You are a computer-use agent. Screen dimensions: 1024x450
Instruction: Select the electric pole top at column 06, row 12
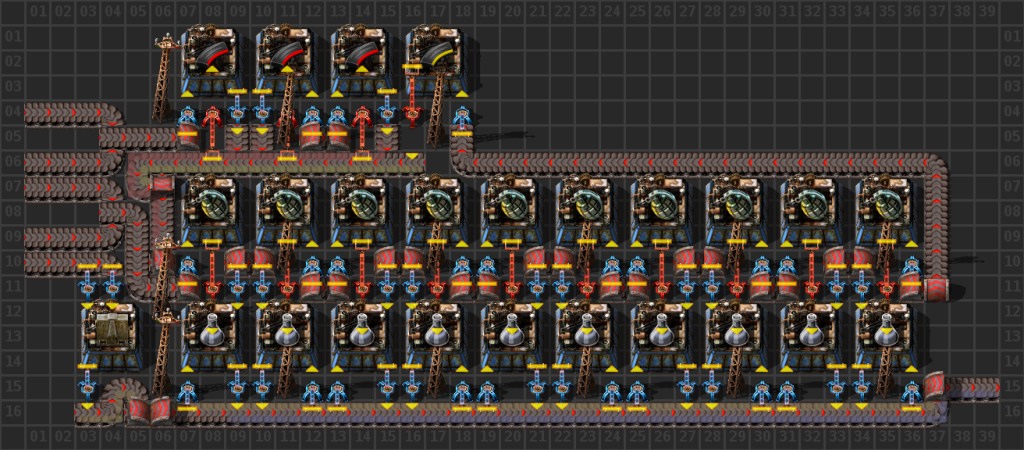[167, 319]
